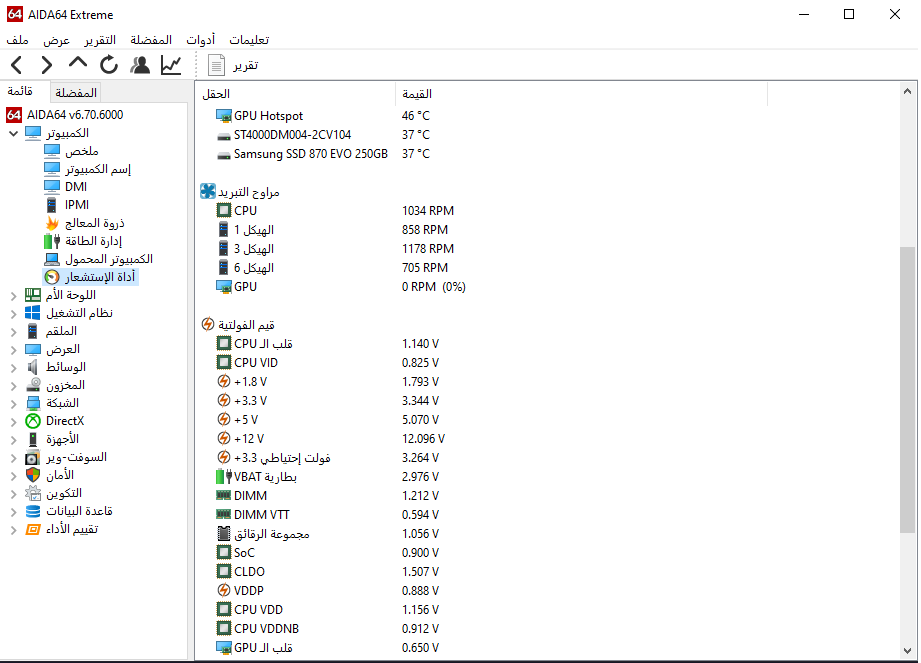The image size is (921, 663).
Task: Open the أدوات menu
Action: (201, 40)
